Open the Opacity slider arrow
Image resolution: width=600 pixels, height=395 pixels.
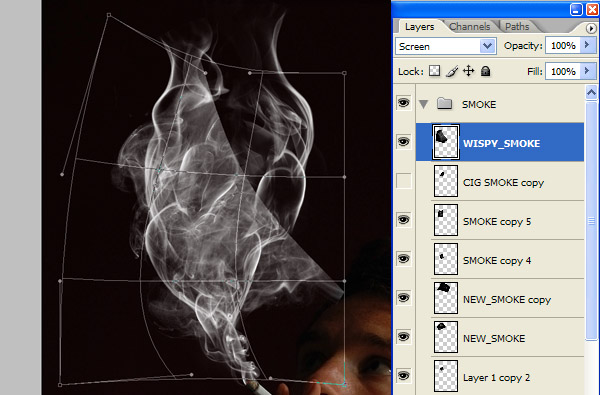(588, 45)
